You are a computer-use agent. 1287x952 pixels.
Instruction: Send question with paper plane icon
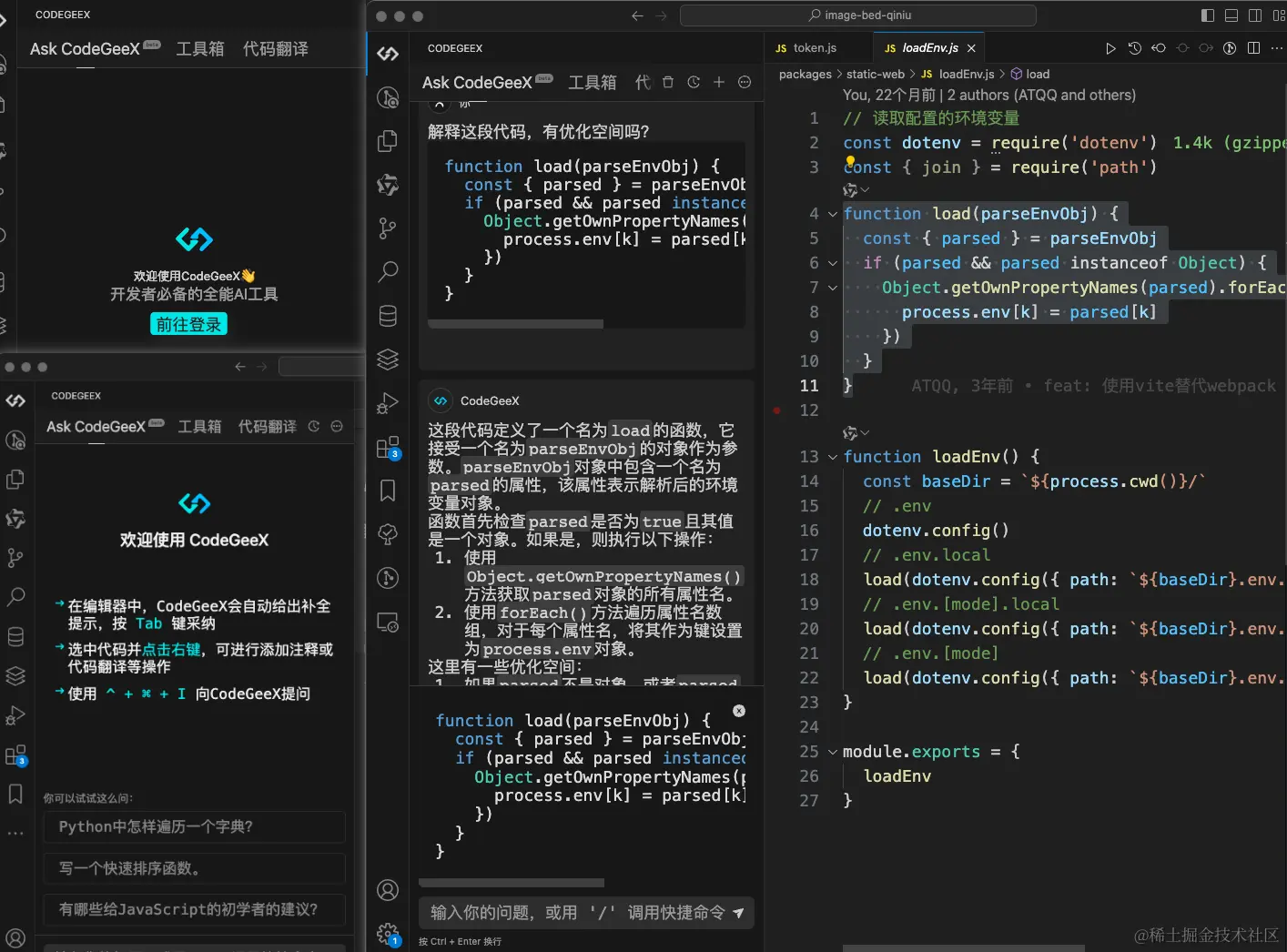pyautogui.click(x=738, y=913)
